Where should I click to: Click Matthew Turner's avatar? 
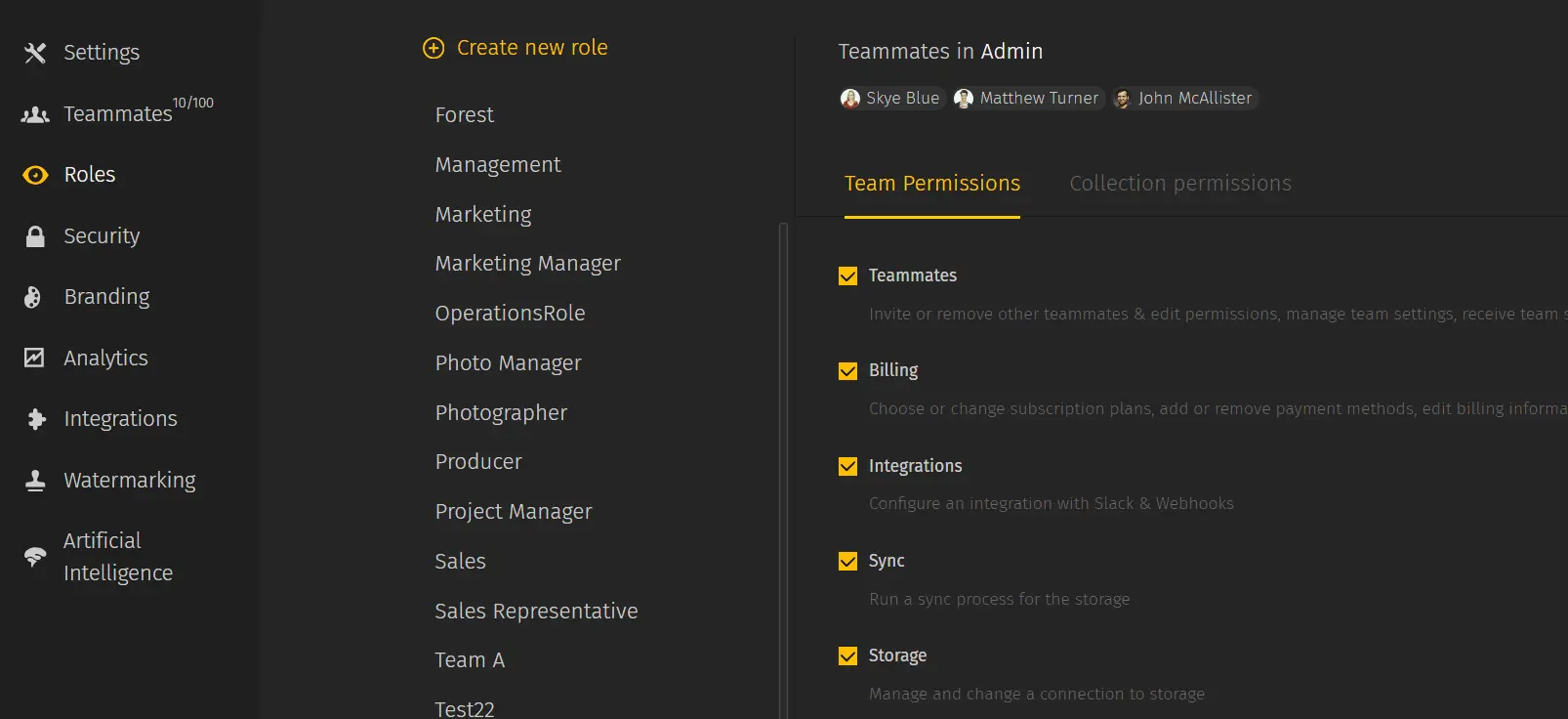coord(964,99)
